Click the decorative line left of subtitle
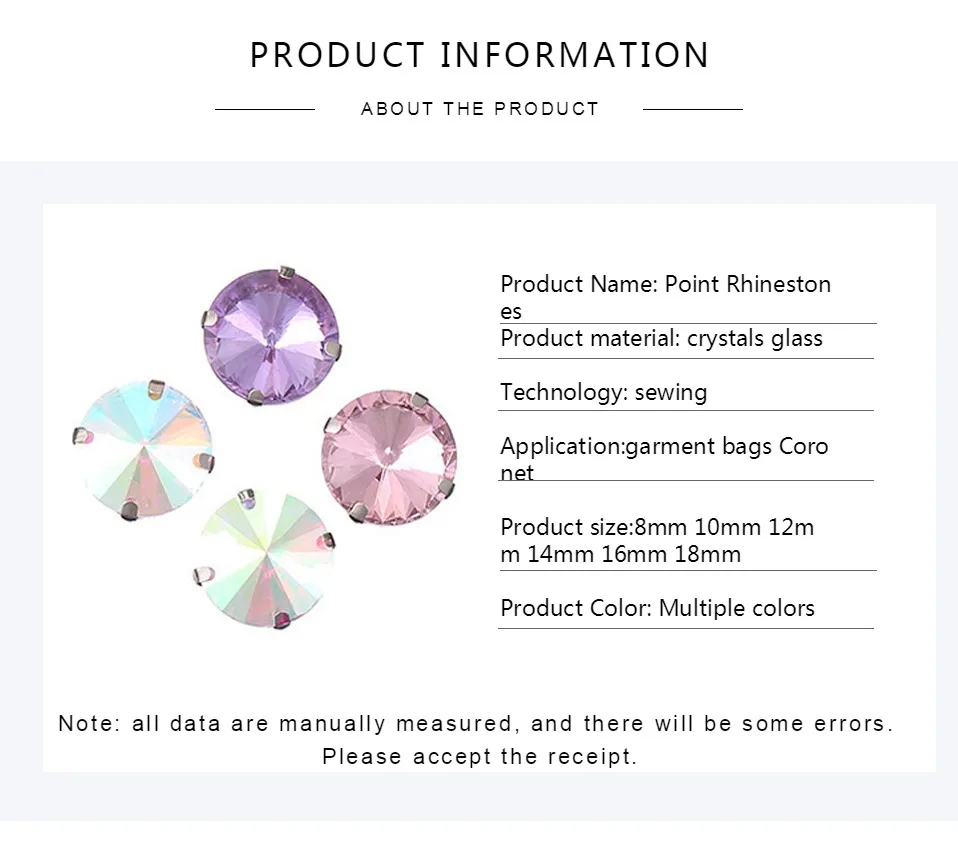The image size is (958, 842). [x=265, y=109]
